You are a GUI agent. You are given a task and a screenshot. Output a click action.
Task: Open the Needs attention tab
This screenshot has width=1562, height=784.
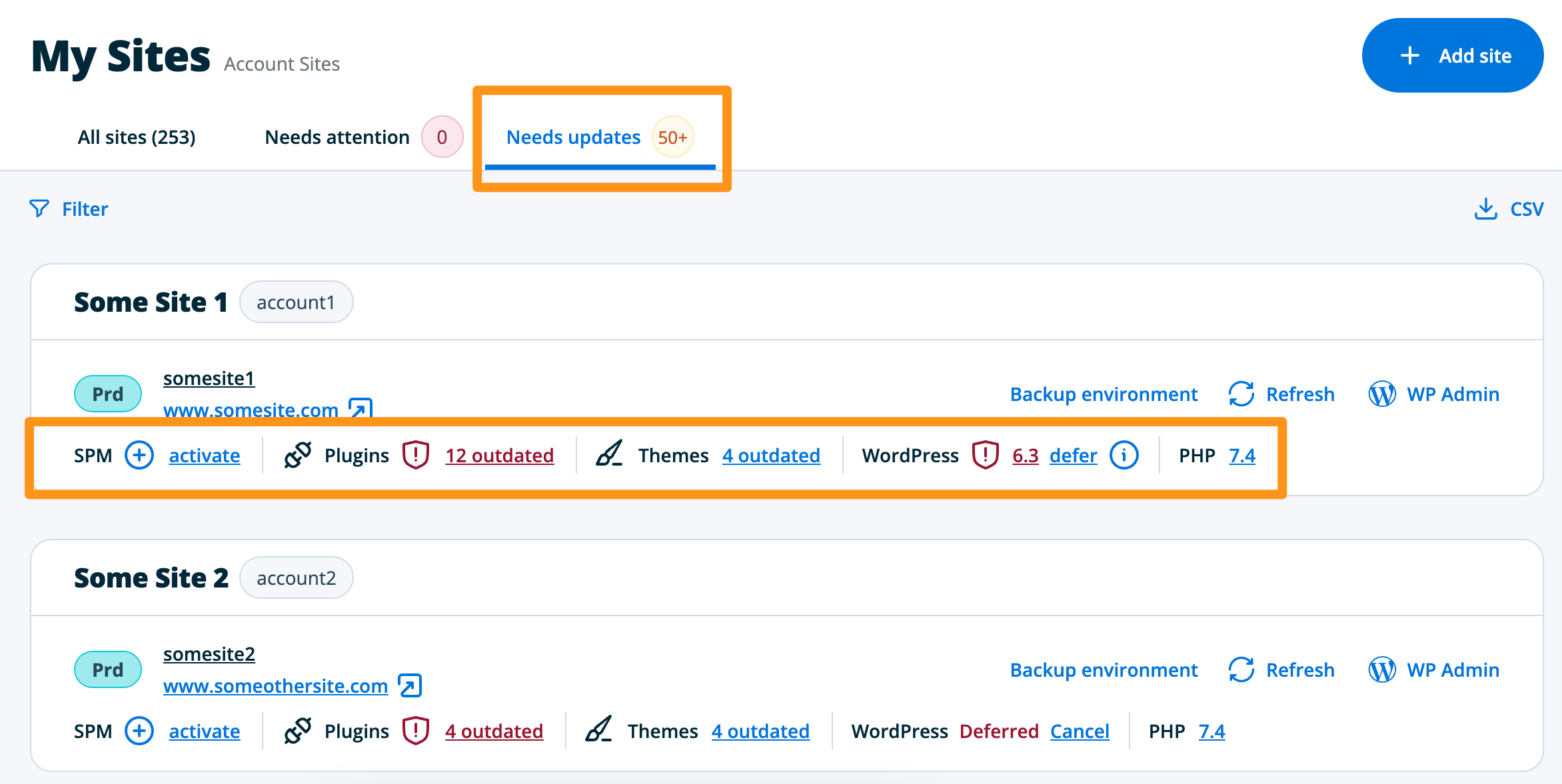pyautogui.click(x=337, y=137)
